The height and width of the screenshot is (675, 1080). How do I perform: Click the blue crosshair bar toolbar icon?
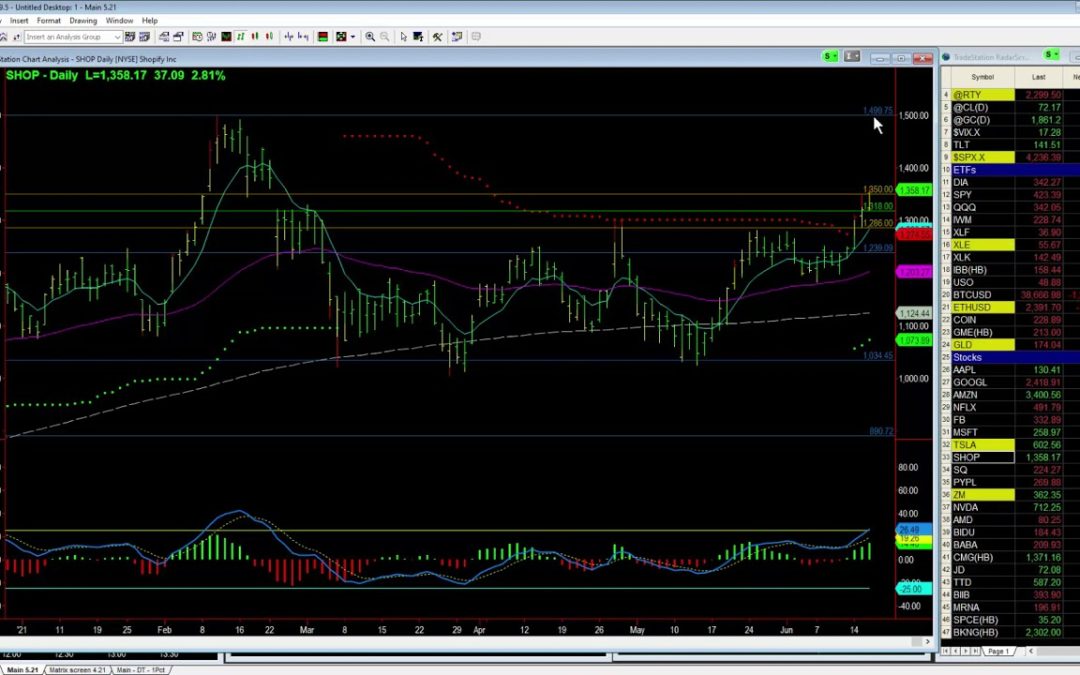(289, 37)
